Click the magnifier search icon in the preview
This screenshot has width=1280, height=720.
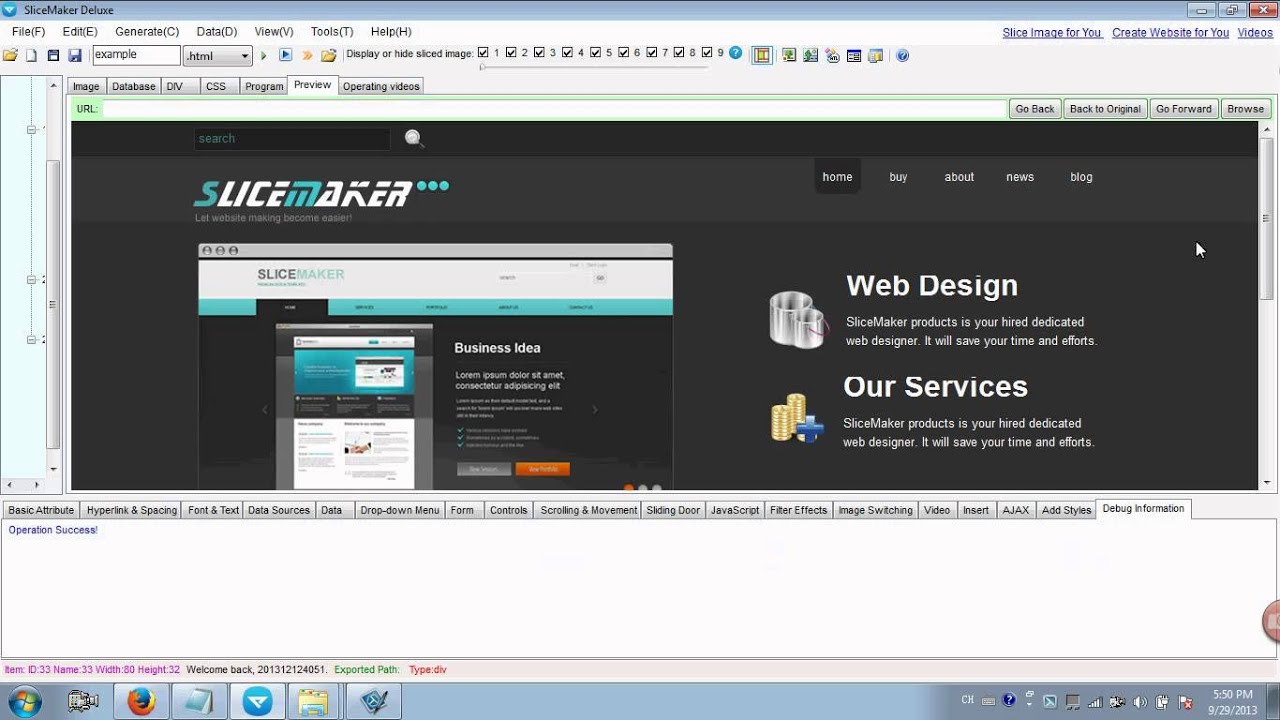(414, 138)
